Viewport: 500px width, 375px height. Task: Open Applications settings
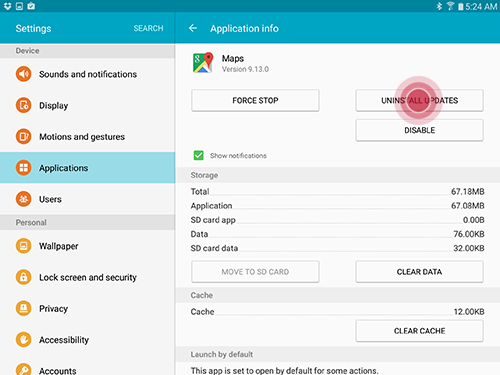click(x=87, y=168)
